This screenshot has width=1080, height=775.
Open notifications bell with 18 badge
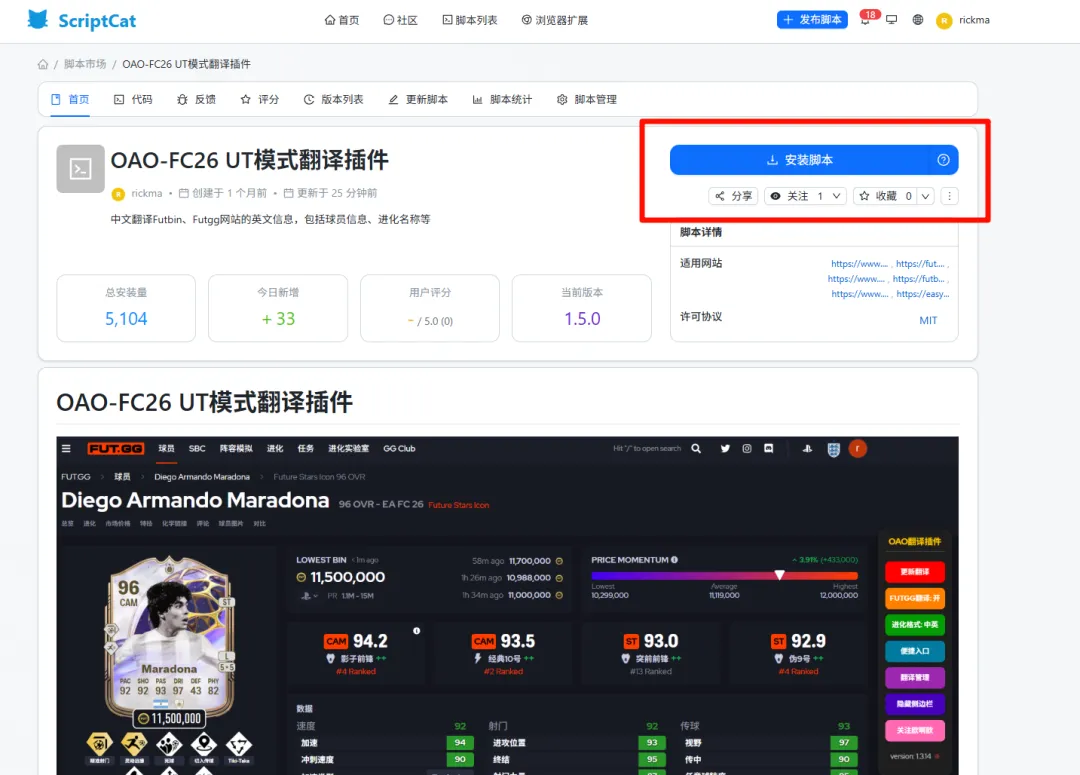coord(866,19)
